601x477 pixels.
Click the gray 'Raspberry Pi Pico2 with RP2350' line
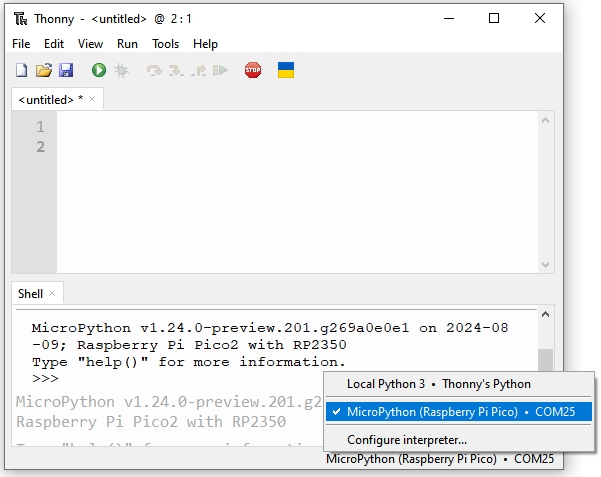click(151, 422)
